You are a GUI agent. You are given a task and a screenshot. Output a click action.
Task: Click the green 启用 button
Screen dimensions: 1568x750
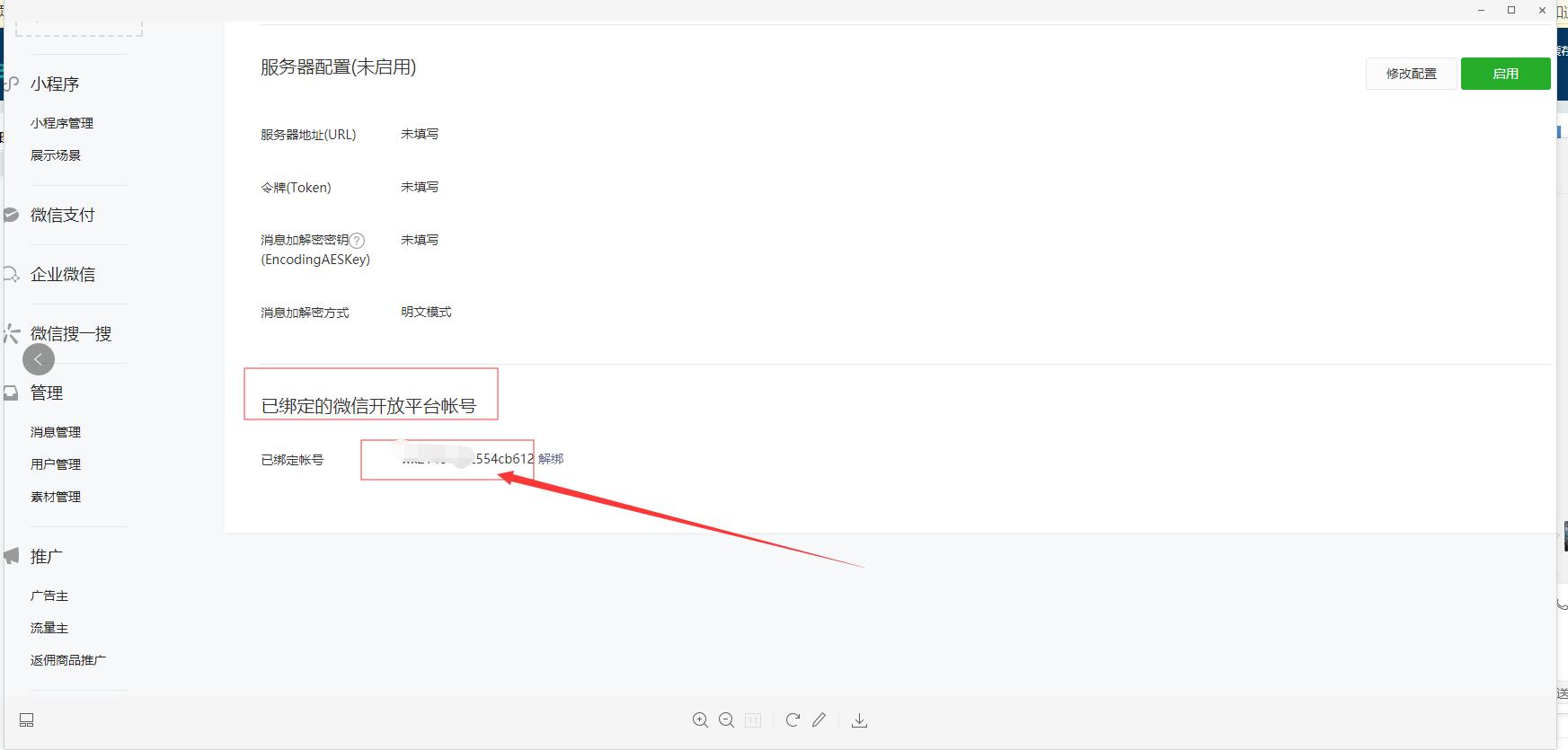pos(1506,74)
